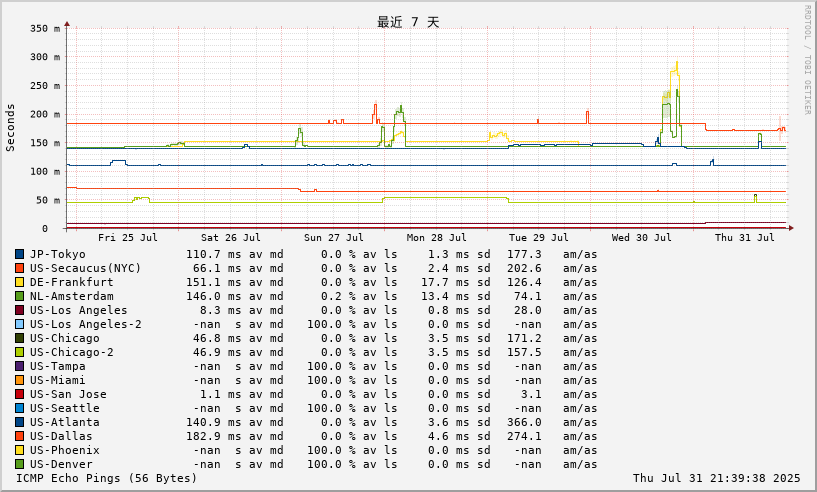Select the US-San Jose legend label
Image resolution: width=817 pixels, height=492 pixels.
pyautogui.click(x=68, y=395)
